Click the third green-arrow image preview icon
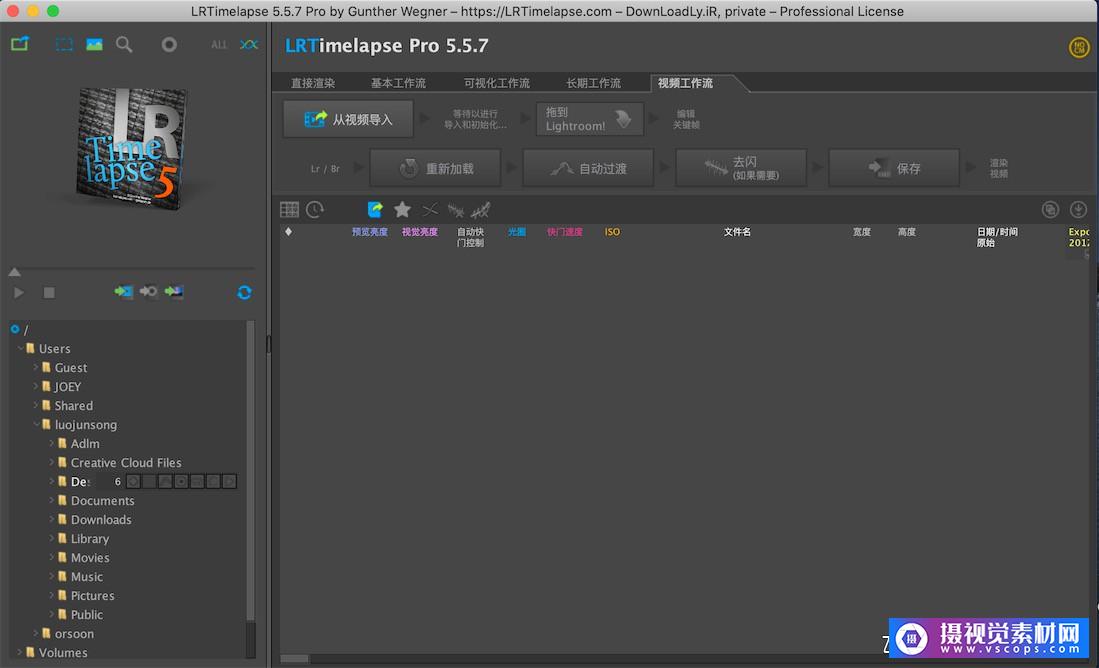This screenshot has height=668, width=1099. [173, 292]
